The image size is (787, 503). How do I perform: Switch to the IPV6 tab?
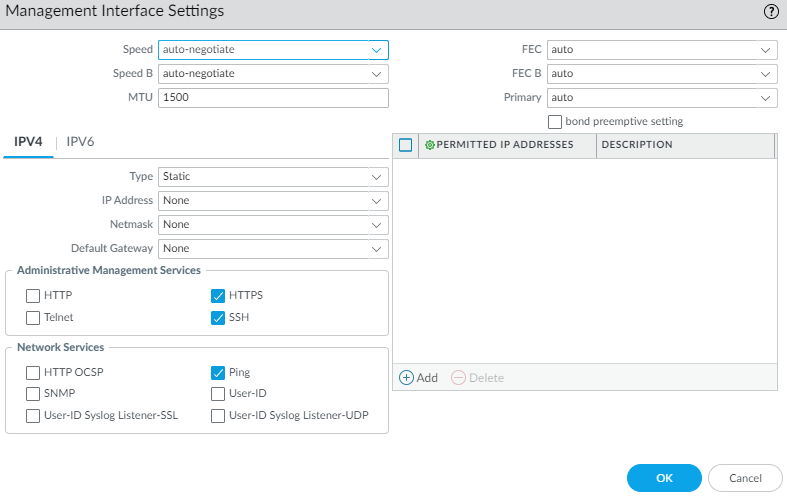(x=80, y=142)
